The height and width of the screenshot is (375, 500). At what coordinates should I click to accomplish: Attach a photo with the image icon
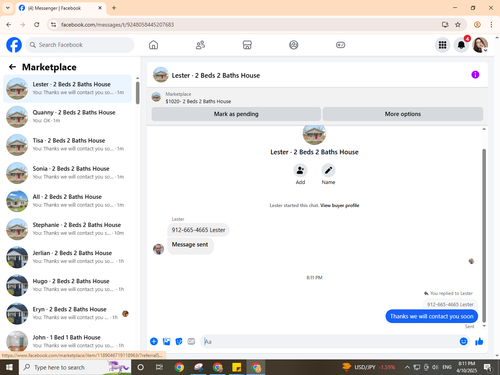coord(166,341)
